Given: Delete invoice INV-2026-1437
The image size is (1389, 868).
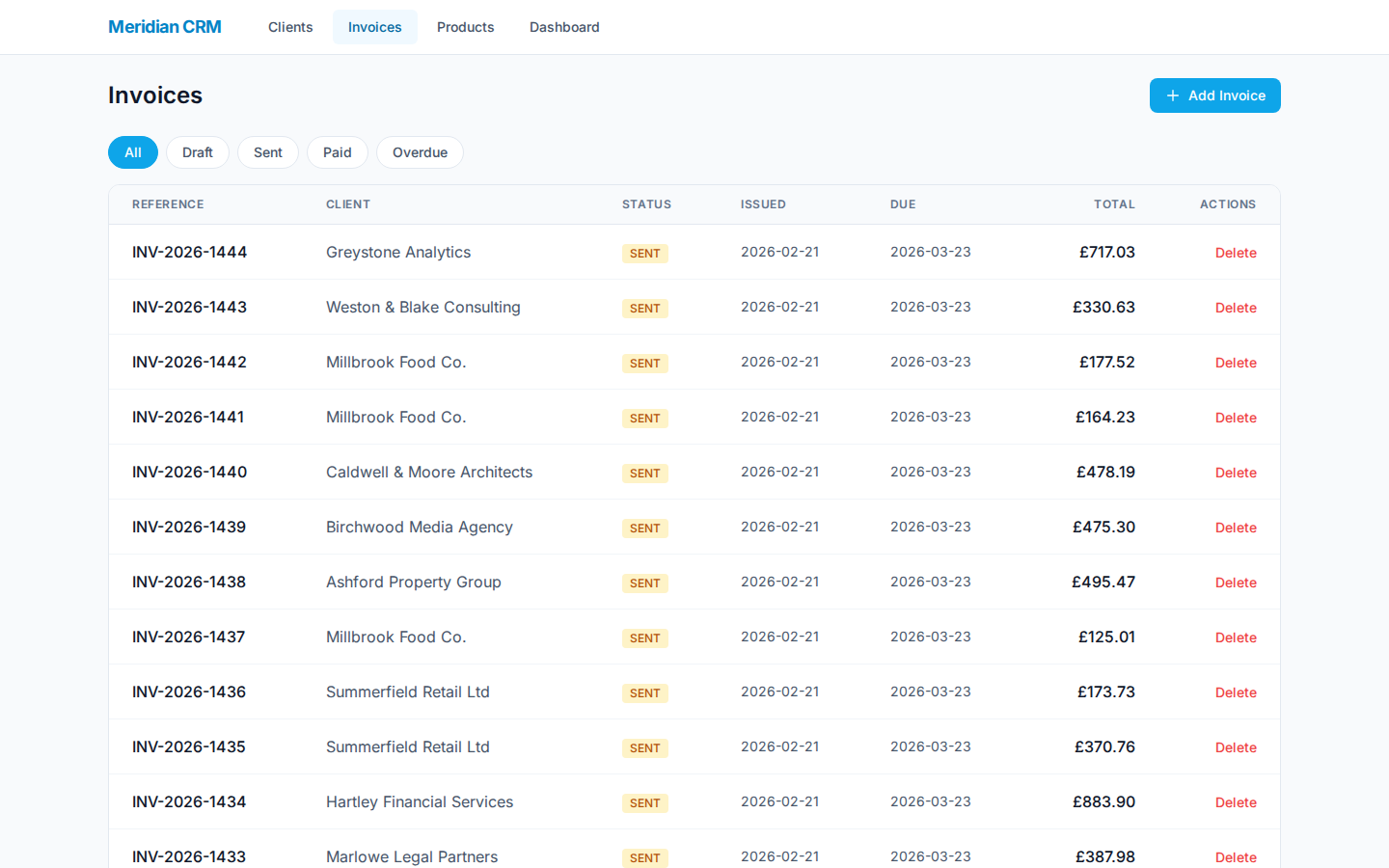Looking at the screenshot, I should pyautogui.click(x=1236, y=637).
